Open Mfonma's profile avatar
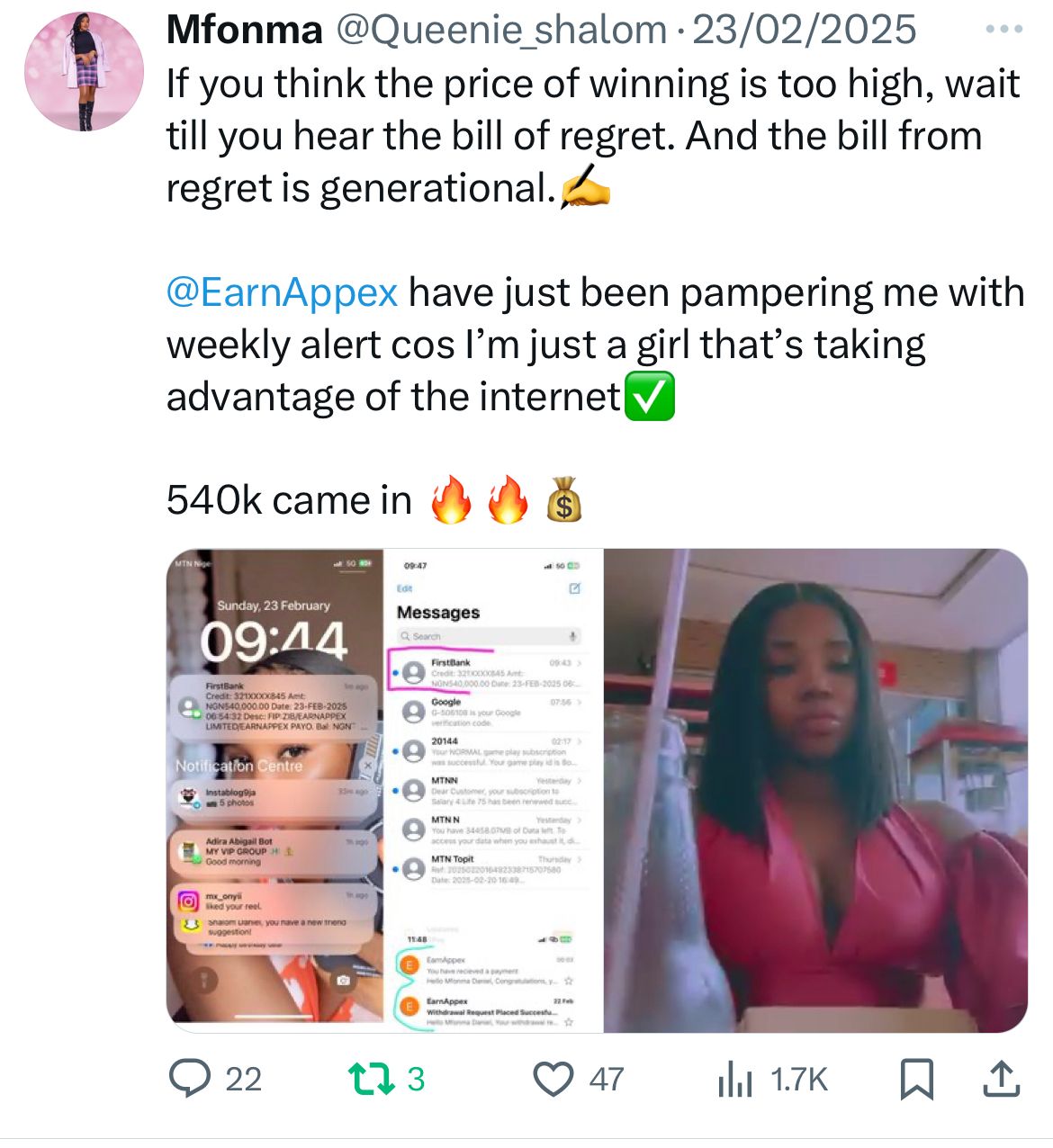The image size is (1053, 1148). click(84, 72)
